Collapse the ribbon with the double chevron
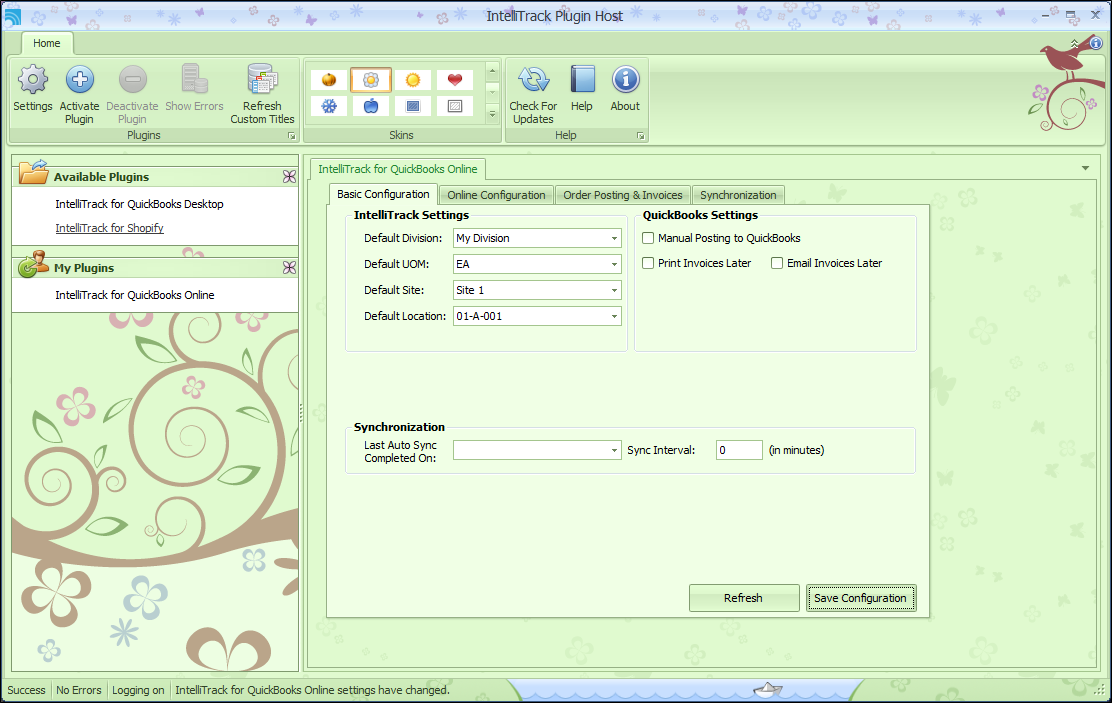Image resolution: width=1112 pixels, height=703 pixels. [1074, 43]
